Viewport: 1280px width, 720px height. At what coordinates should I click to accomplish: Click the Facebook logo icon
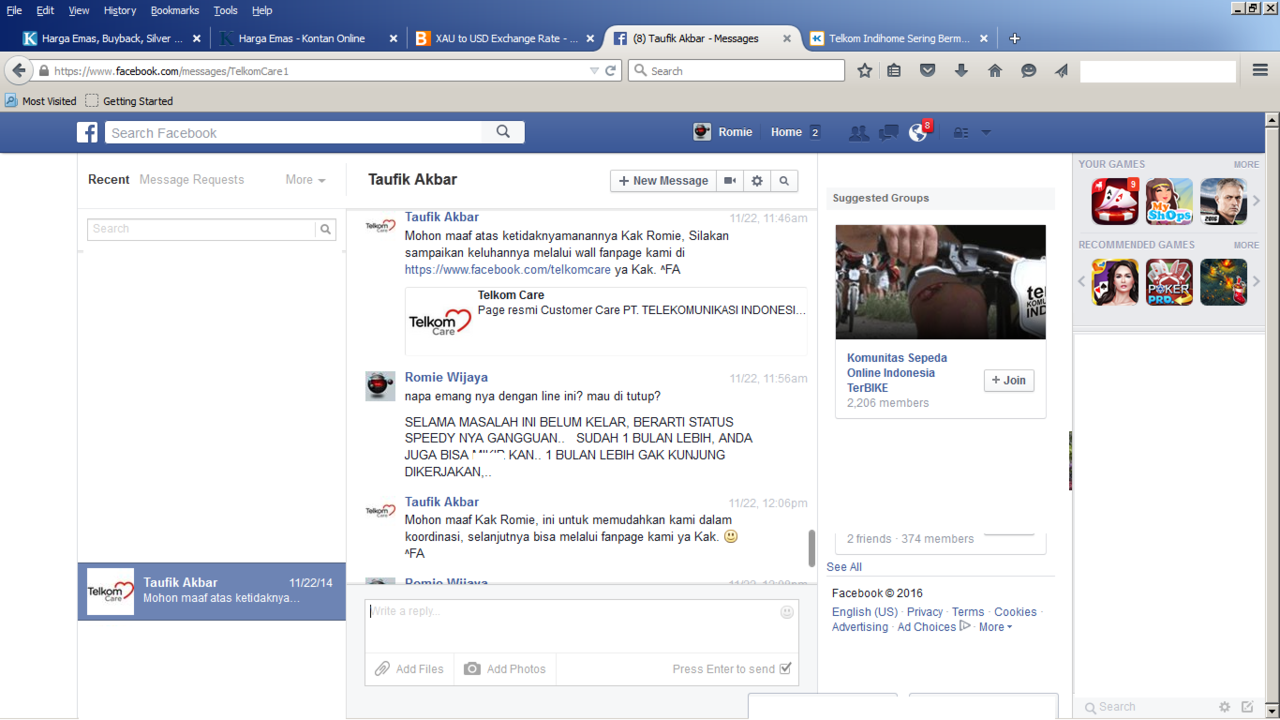click(88, 132)
